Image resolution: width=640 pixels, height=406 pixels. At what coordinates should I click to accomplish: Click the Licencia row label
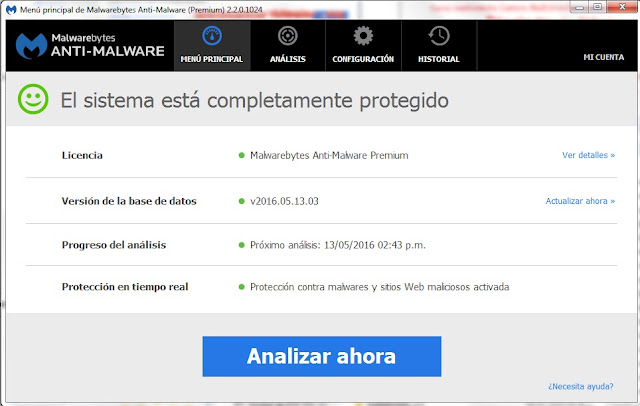[82, 155]
